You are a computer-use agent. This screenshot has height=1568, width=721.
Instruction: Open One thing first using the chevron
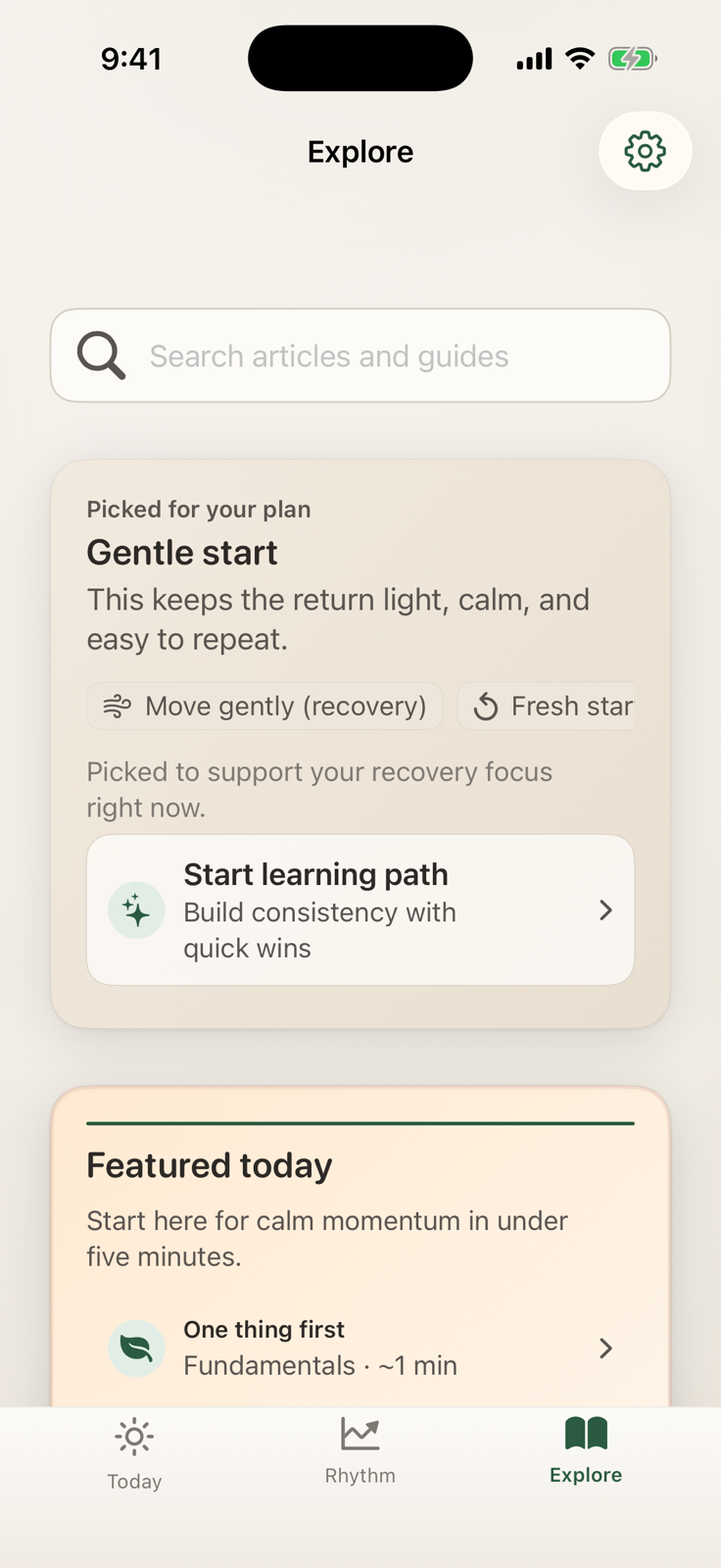(605, 1347)
